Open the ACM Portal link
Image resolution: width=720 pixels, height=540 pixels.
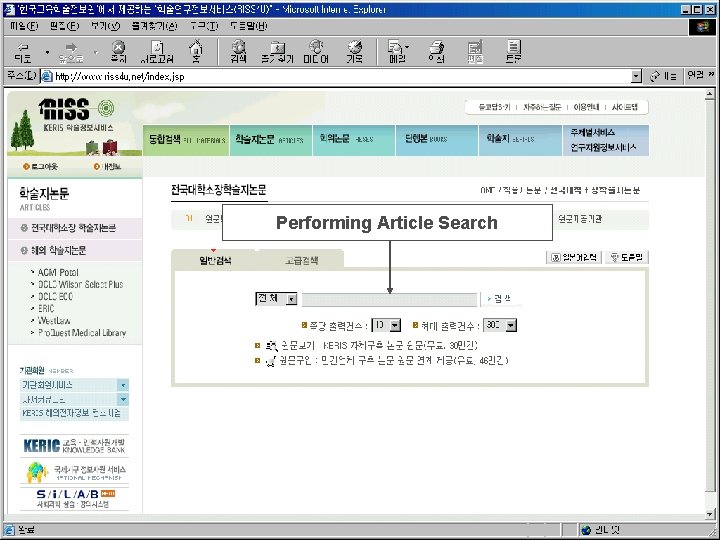tap(58, 272)
